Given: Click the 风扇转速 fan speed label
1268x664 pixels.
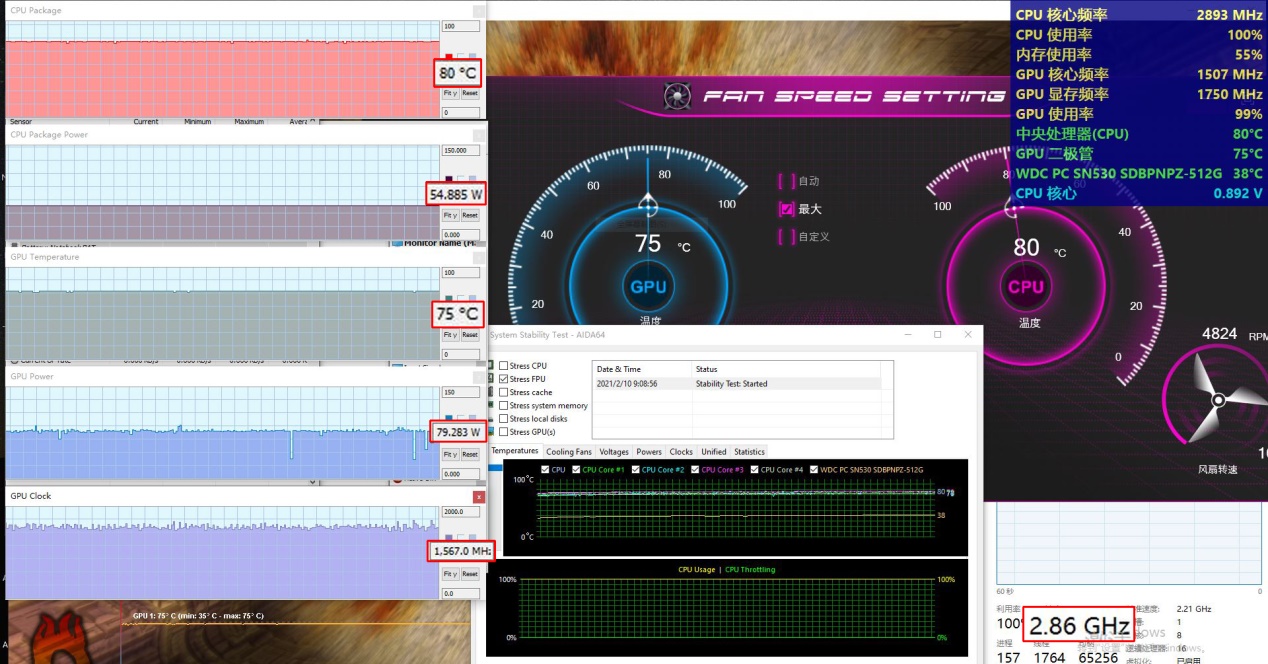Looking at the screenshot, I should click(1217, 469).
